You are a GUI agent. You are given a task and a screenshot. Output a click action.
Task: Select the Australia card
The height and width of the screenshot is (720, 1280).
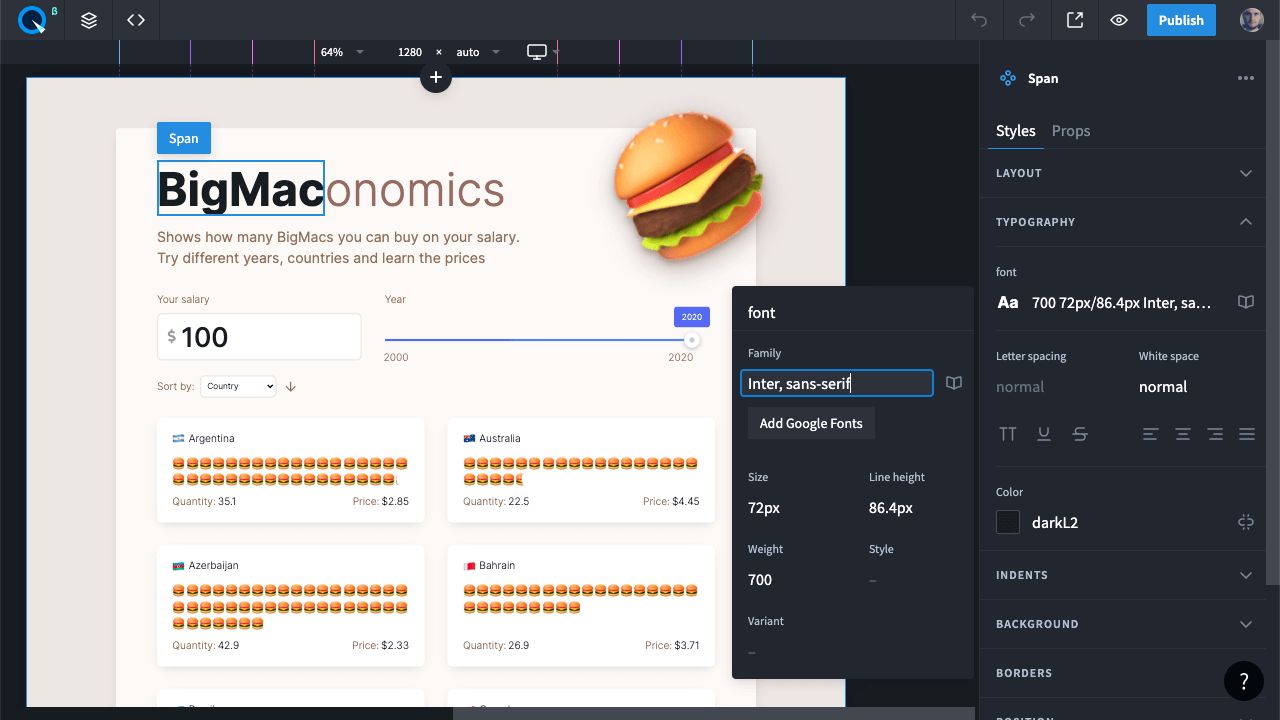581,470
